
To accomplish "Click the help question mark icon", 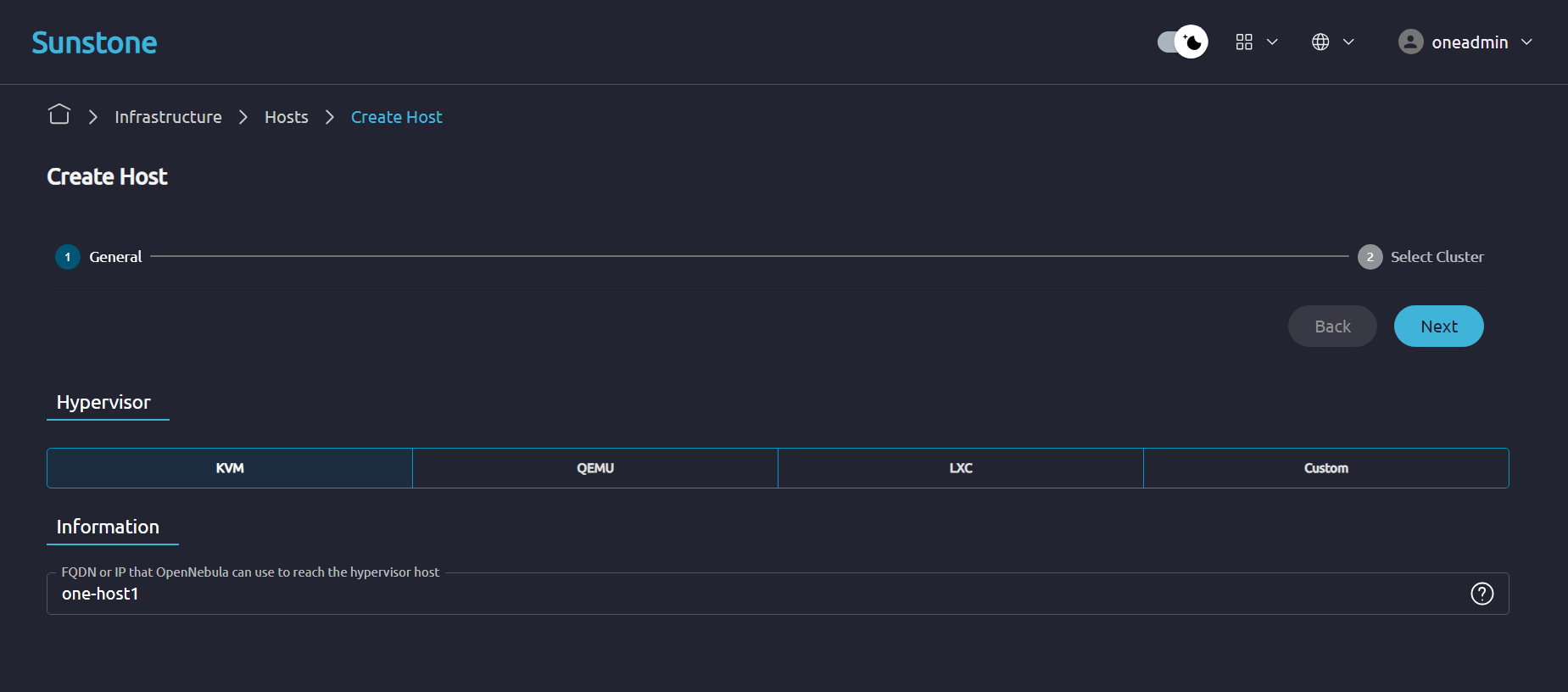I will (x=1482, y=594).
